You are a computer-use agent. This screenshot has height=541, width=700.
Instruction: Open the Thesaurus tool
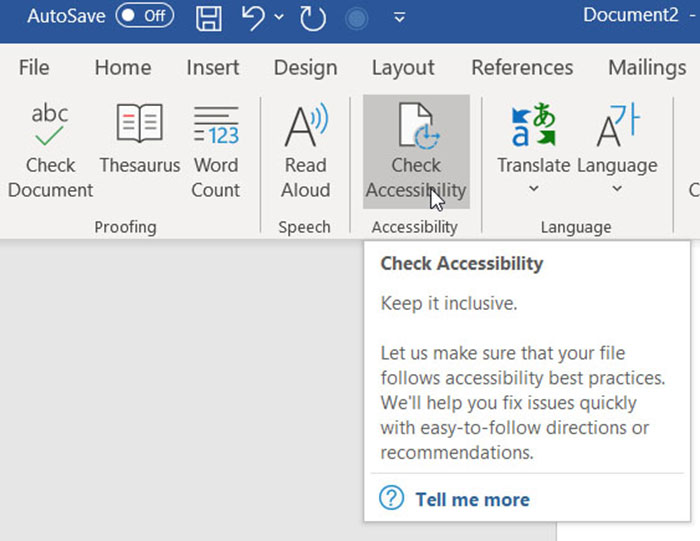tap(139, 126)
